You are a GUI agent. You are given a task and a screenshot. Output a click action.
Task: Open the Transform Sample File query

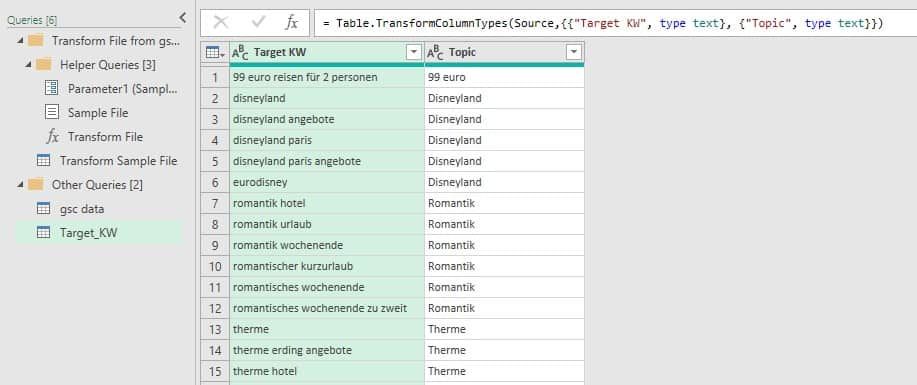coord(118,160)
